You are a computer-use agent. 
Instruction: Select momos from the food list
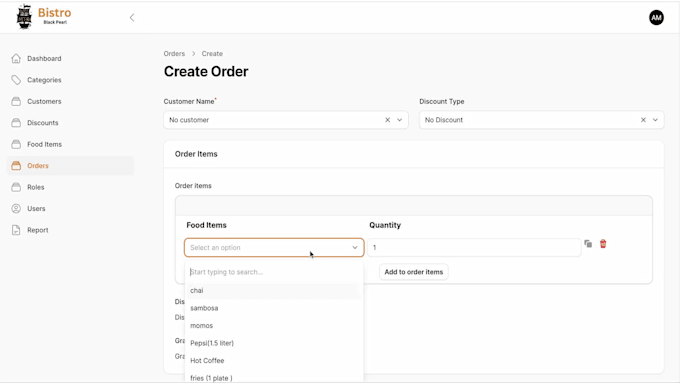[274, 325]
